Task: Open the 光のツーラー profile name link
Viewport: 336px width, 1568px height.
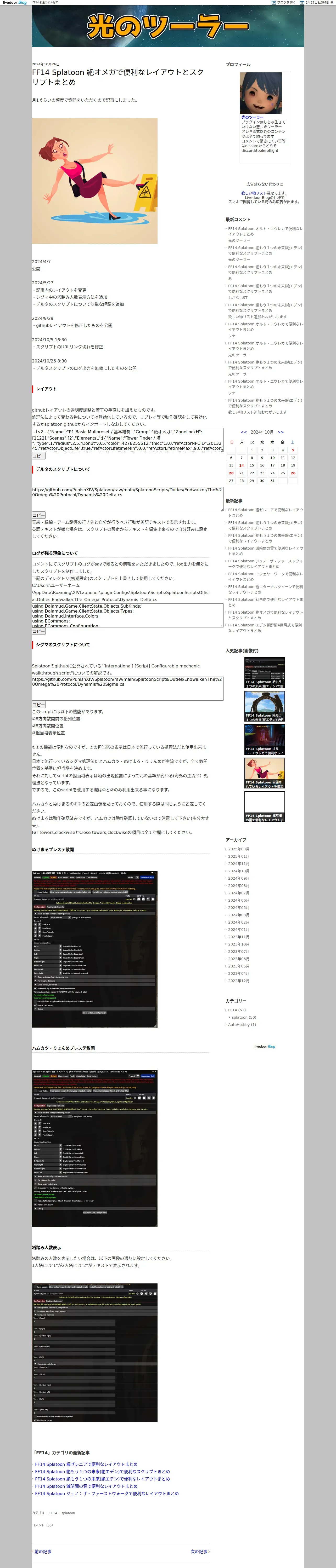Action: [253, 118]
